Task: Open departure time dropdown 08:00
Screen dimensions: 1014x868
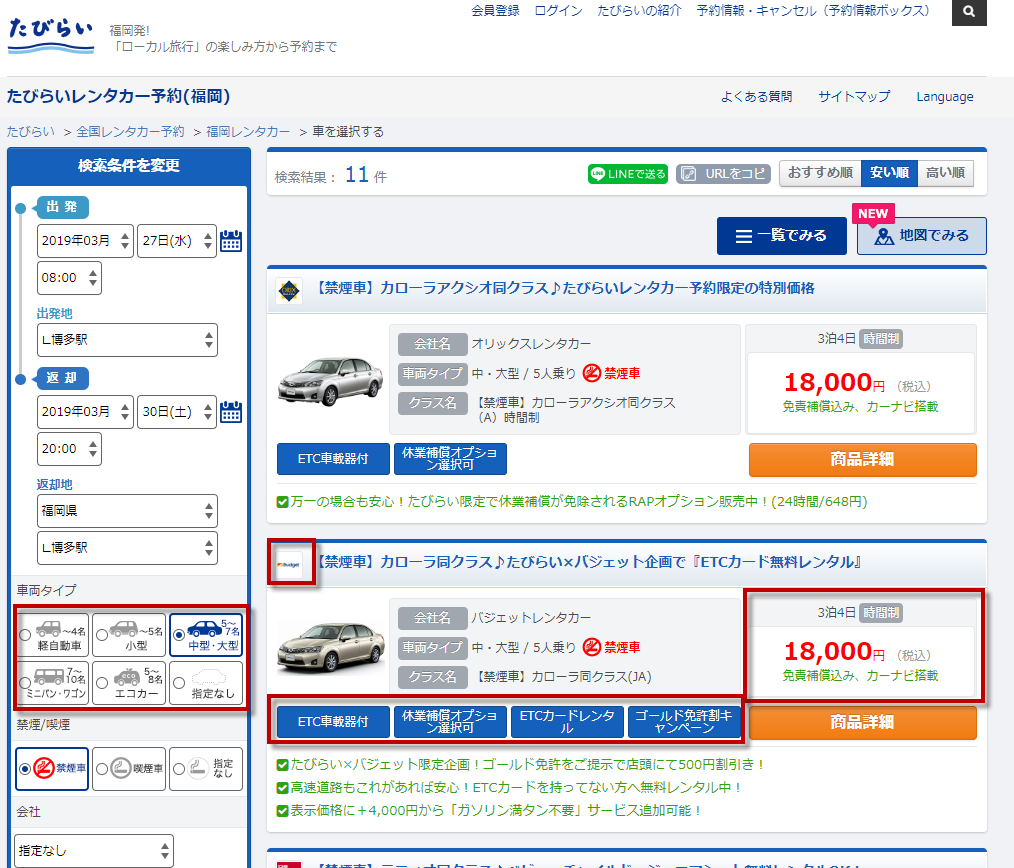Action: [x=69, y=278]
